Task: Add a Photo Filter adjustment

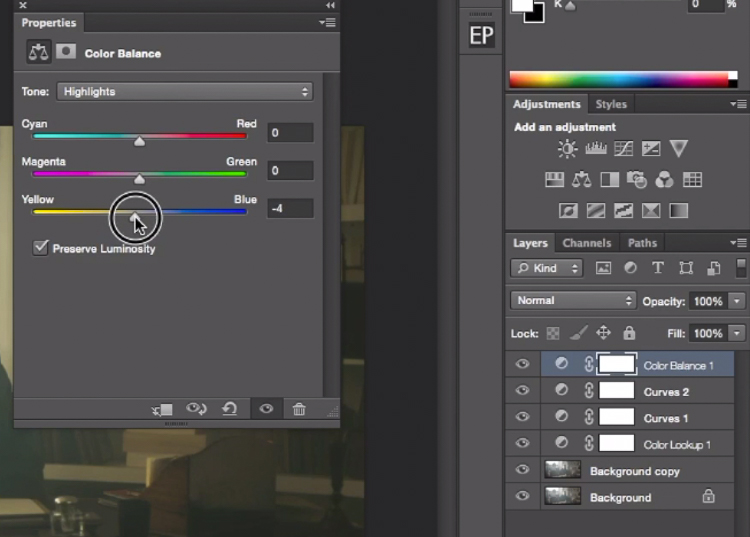Action: click(x=637, y=180)
